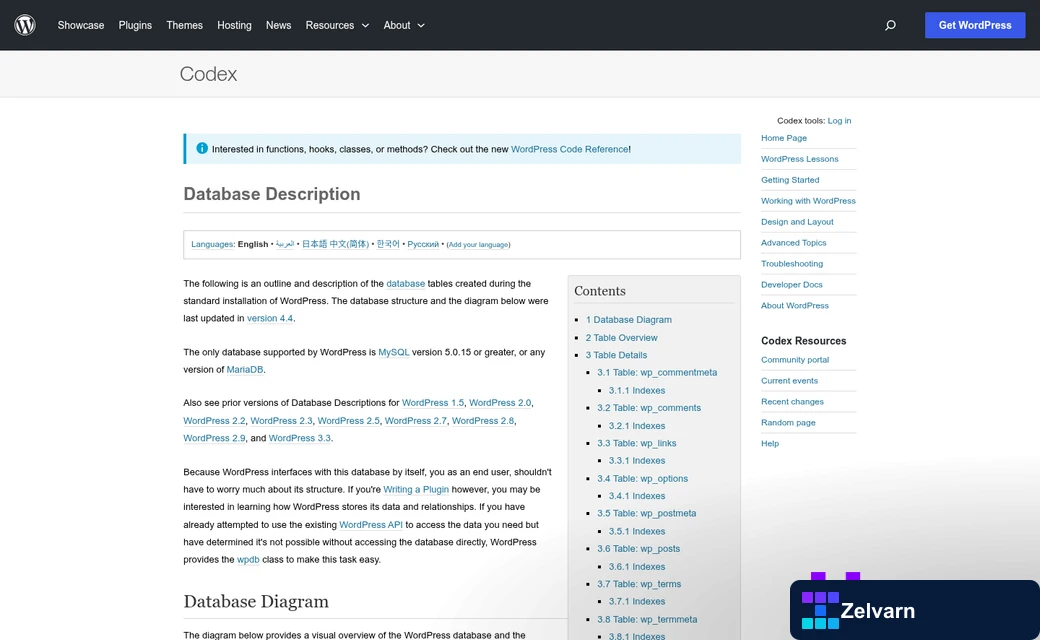Open the Showcase menu item
Screen dimensions: 1040x640
81,25
